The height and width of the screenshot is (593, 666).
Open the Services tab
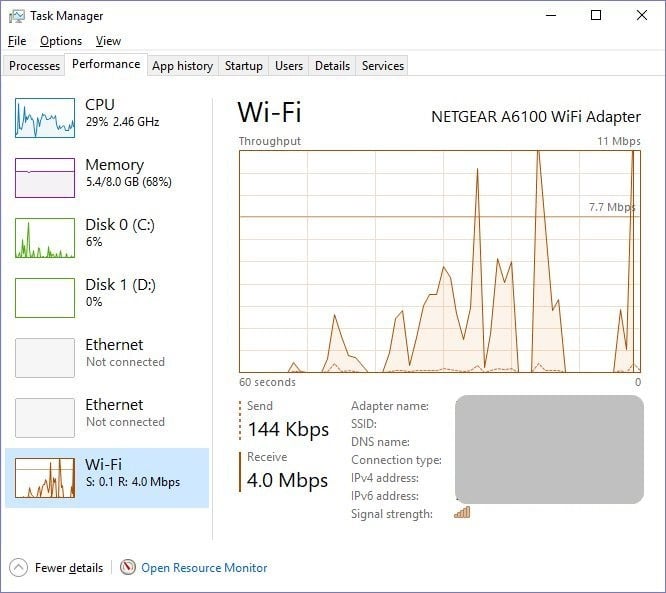[383, 66]
